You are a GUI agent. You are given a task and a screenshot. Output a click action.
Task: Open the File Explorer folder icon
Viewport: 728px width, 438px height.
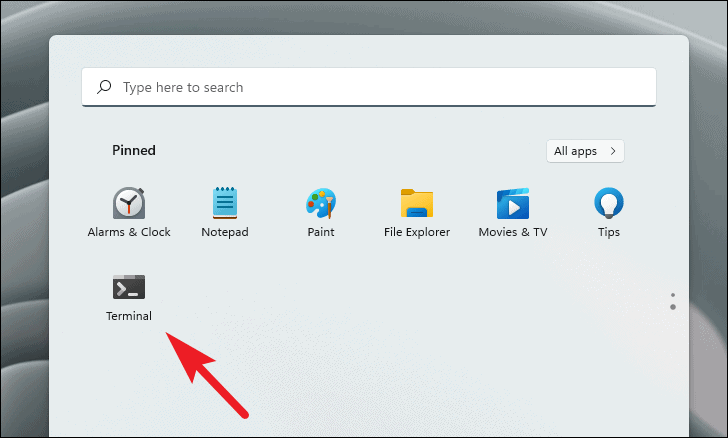tap(416, 203)
